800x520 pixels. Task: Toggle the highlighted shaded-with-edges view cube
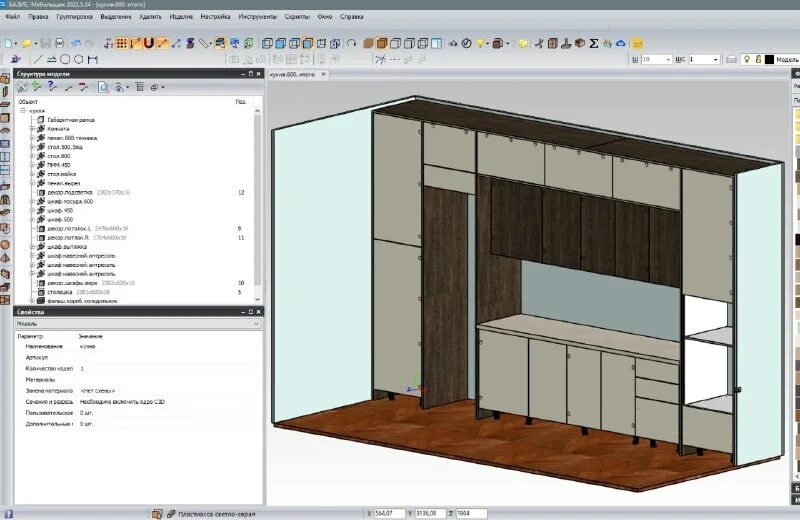[x=308, y=43]
